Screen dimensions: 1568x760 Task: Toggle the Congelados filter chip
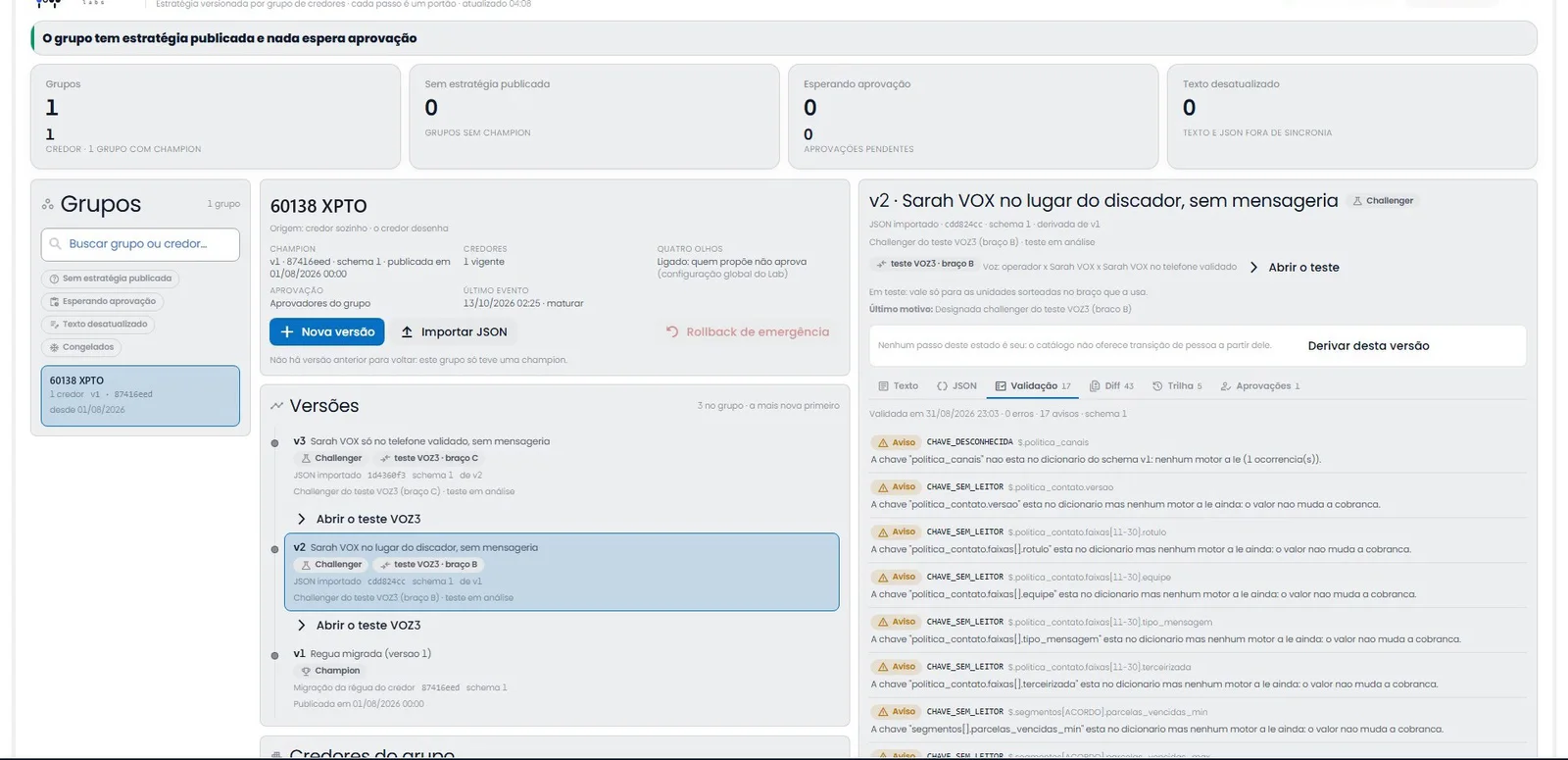[81, 347]
